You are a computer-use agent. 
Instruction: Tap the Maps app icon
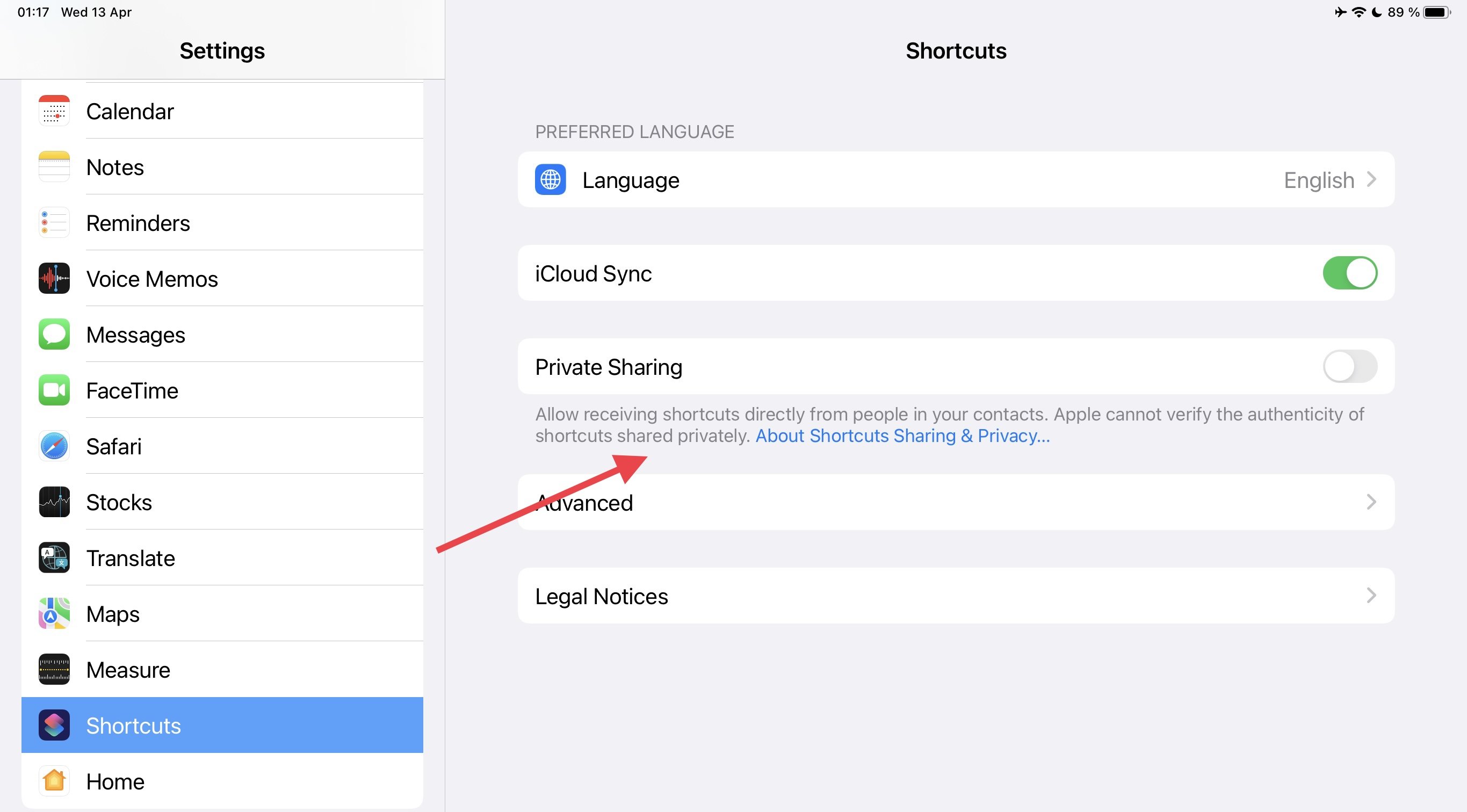point(54,613)
